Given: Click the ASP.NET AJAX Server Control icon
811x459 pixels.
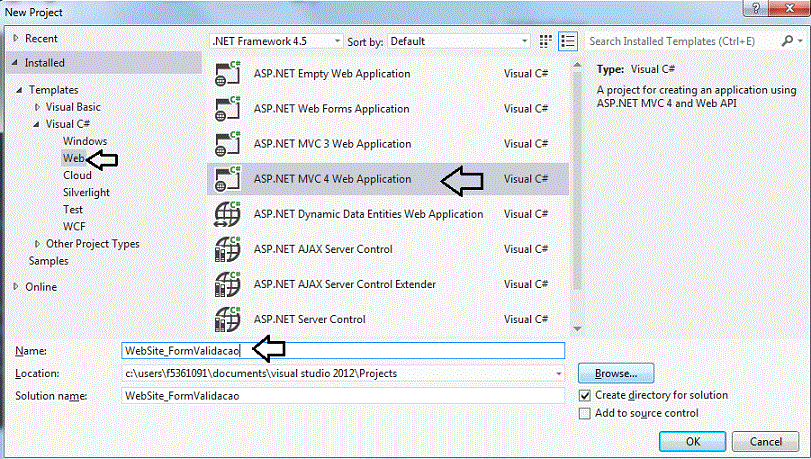Looking at the screenshot, I should pos(228,249).
